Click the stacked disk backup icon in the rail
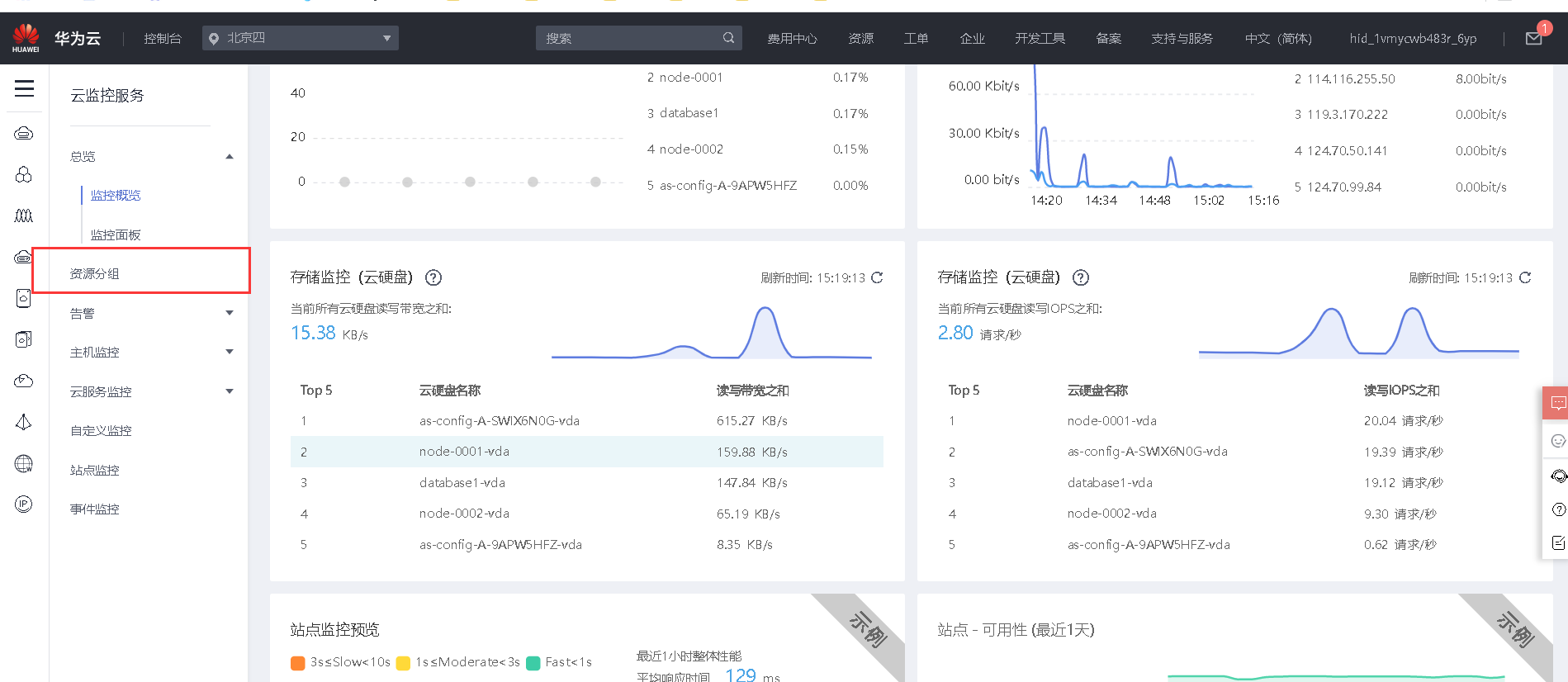Viewport: 1568px width, 682px height. tap(24, 339)
